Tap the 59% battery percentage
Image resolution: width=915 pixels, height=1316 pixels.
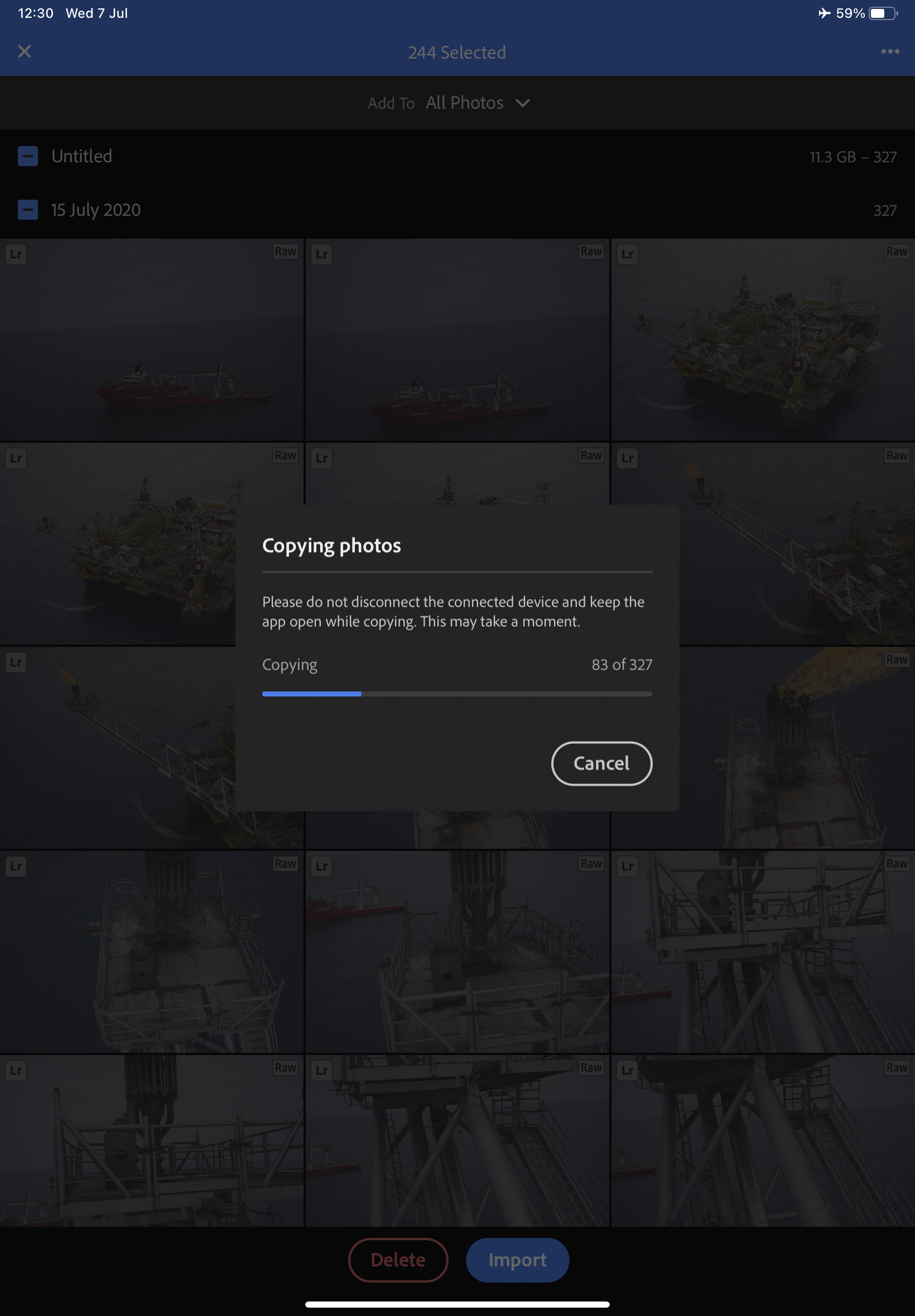coord(850,13)
